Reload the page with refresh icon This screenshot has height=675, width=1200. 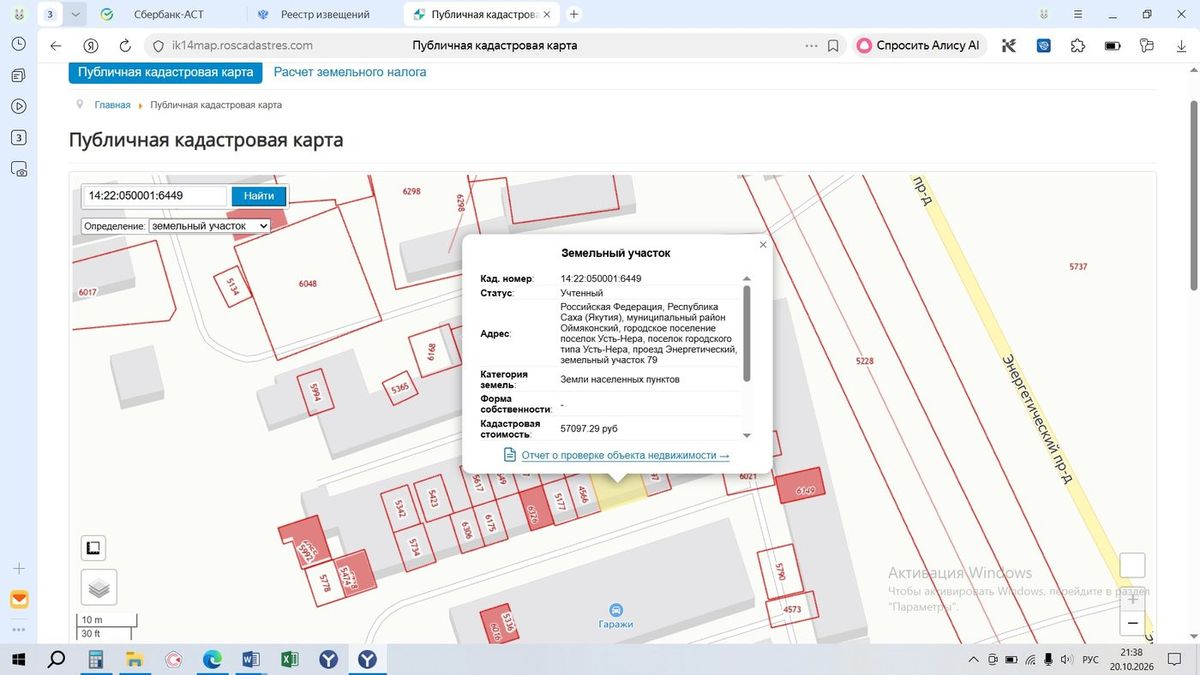[x=125, y=46]
